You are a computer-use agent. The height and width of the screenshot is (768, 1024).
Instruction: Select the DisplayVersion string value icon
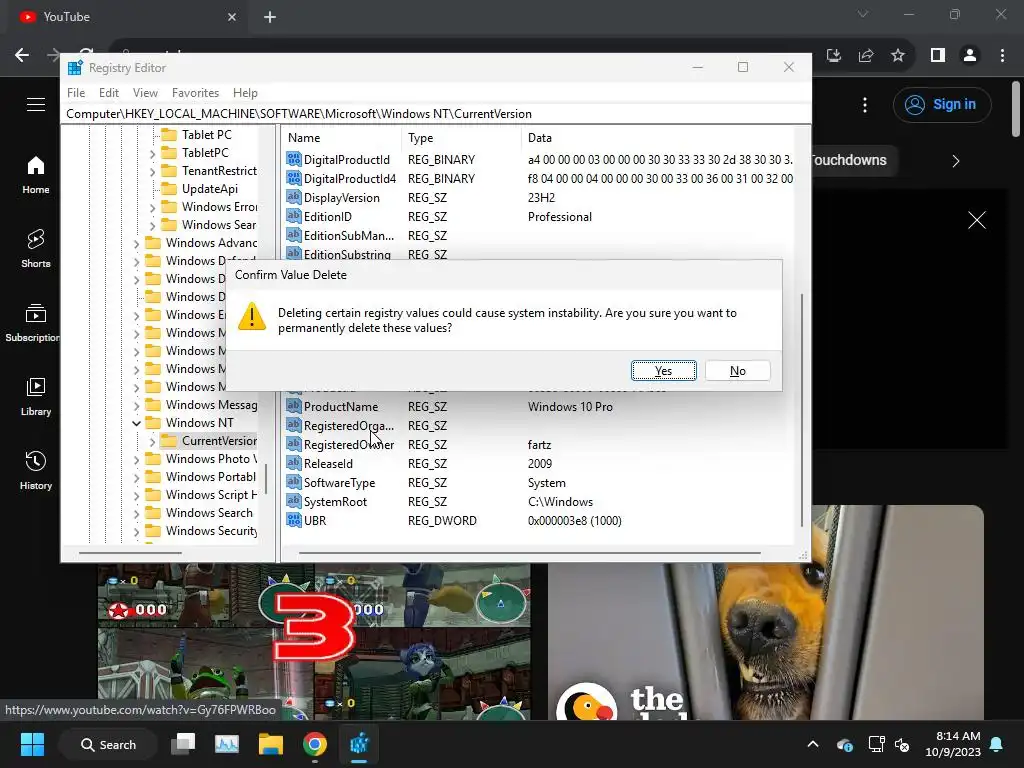(x=294, y=197)
